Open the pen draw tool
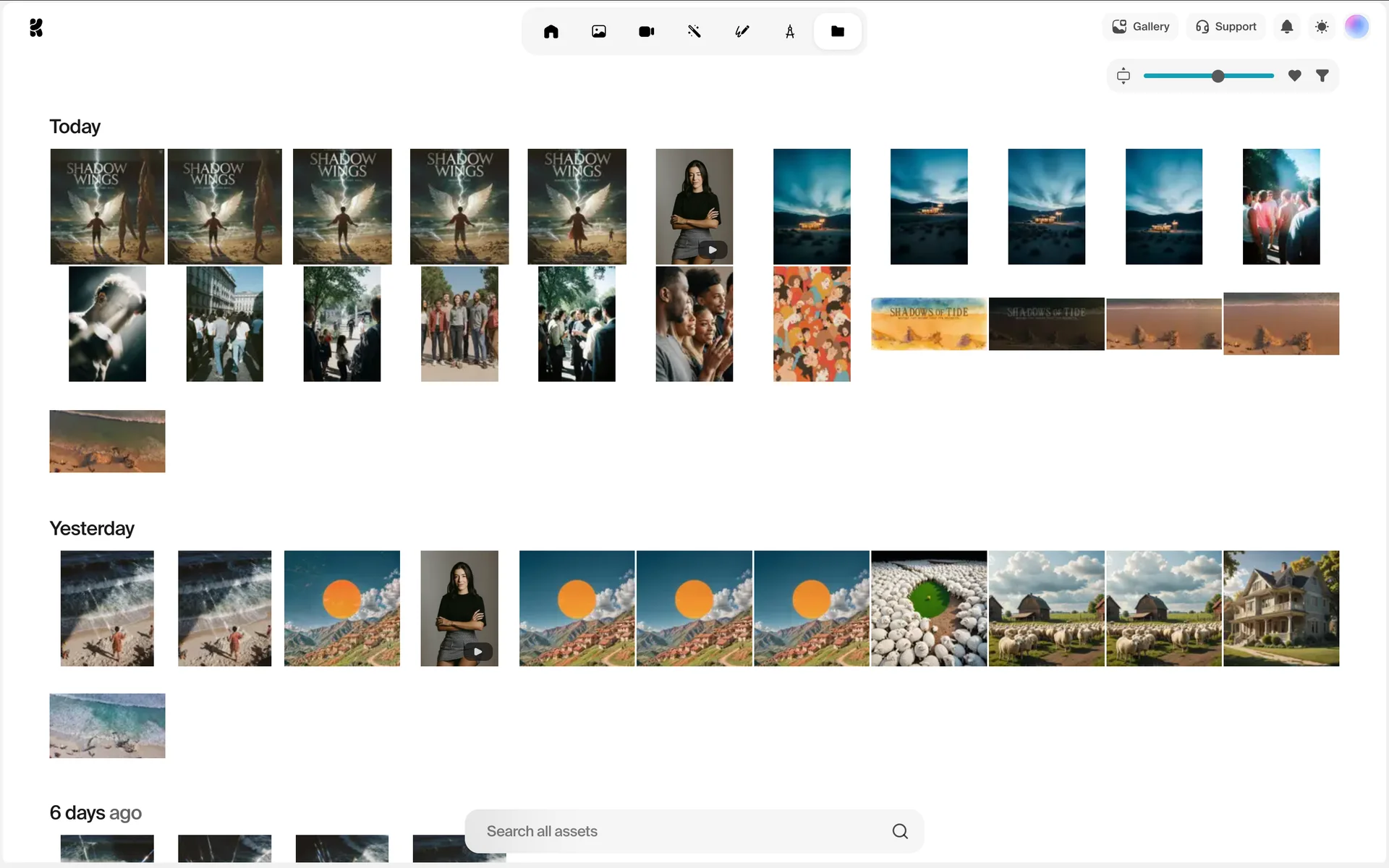Image resolution: width=1389 pixels, height=868 pixels. pos(742,31)
